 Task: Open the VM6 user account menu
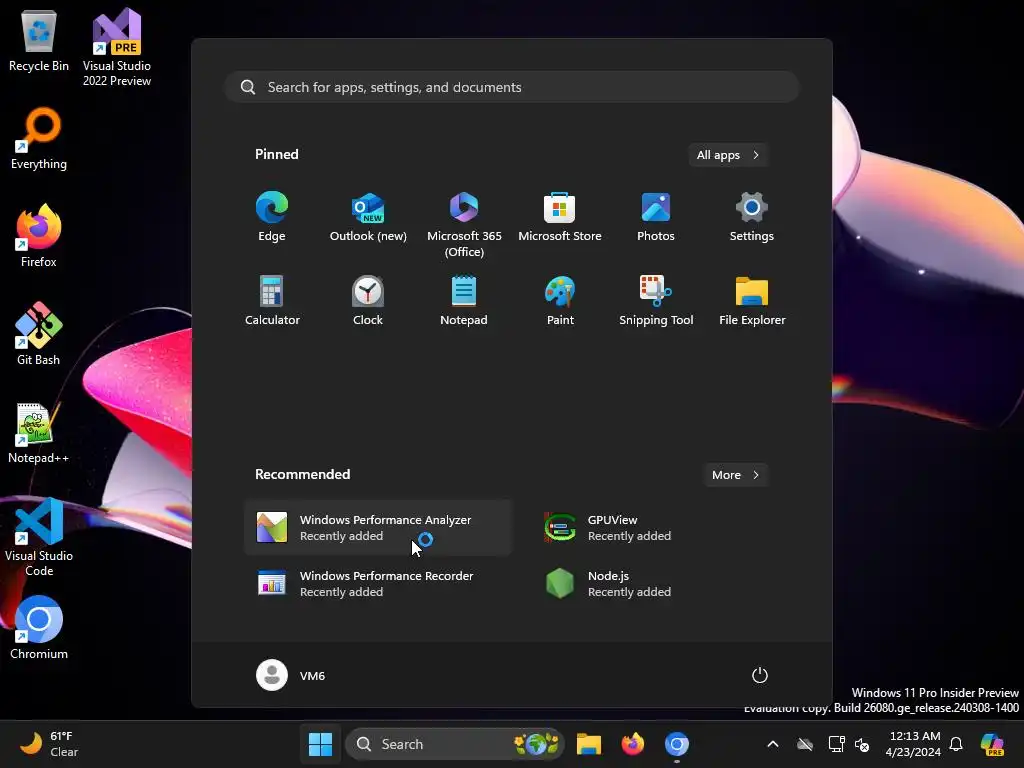(x=291, y=675)
